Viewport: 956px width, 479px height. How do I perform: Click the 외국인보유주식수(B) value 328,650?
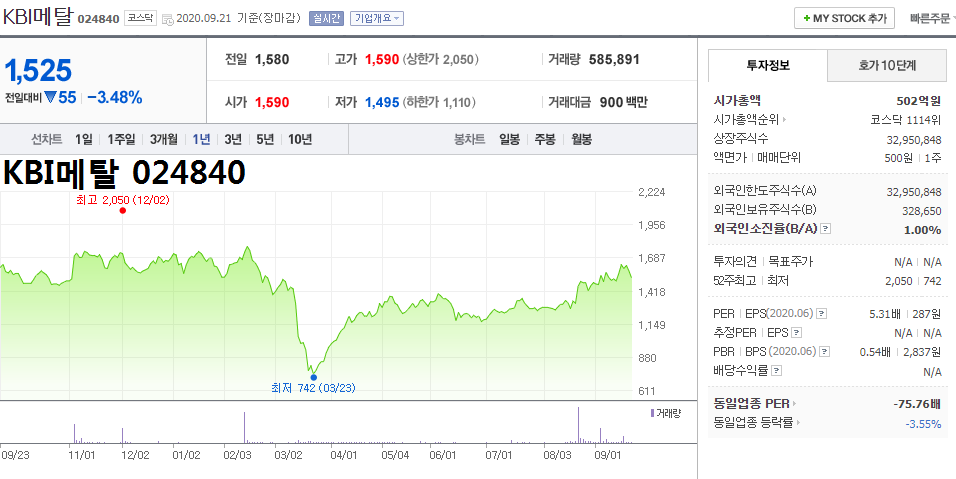[921, 211]
